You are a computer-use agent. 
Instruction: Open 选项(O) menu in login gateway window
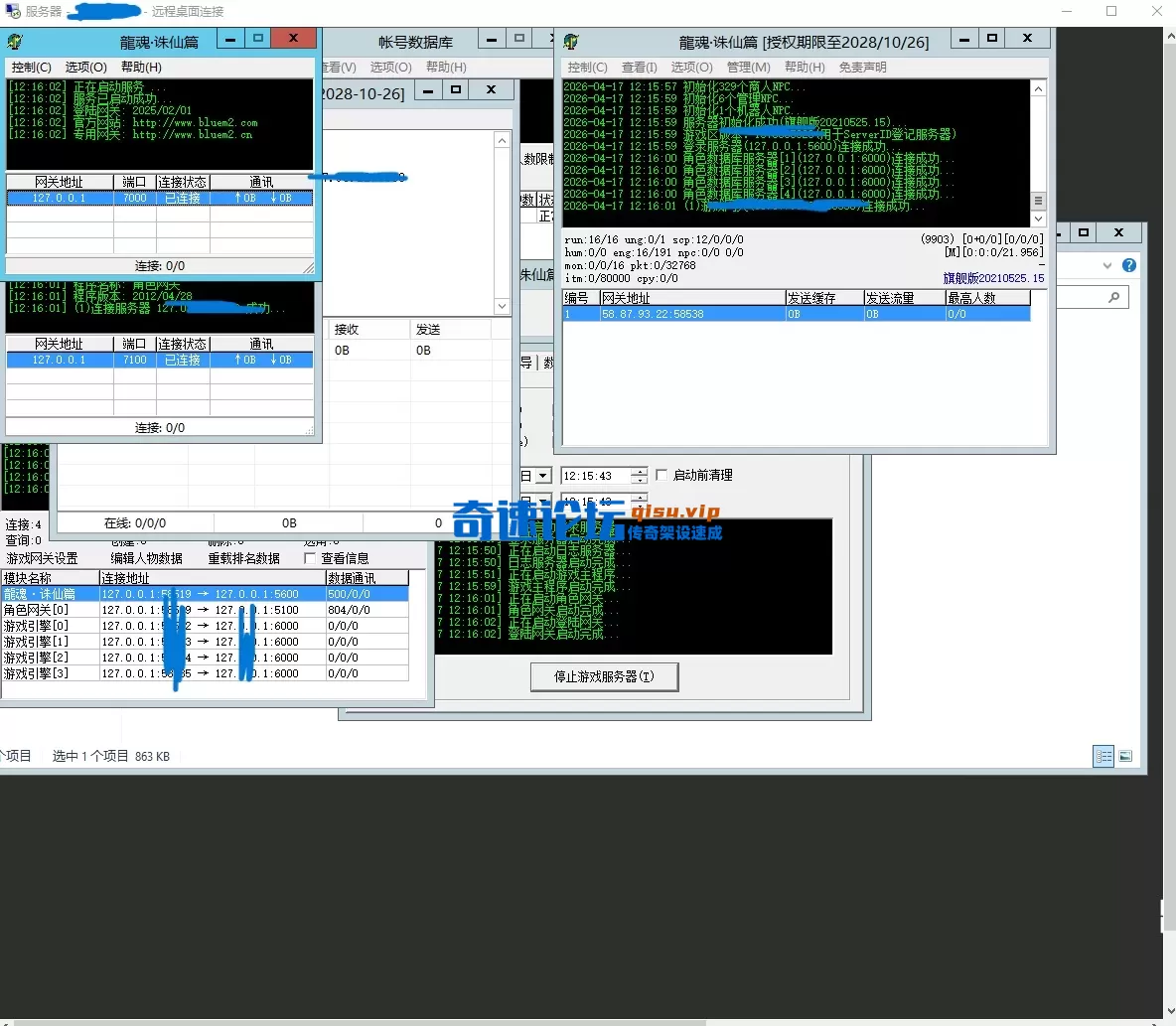point(85,67)
